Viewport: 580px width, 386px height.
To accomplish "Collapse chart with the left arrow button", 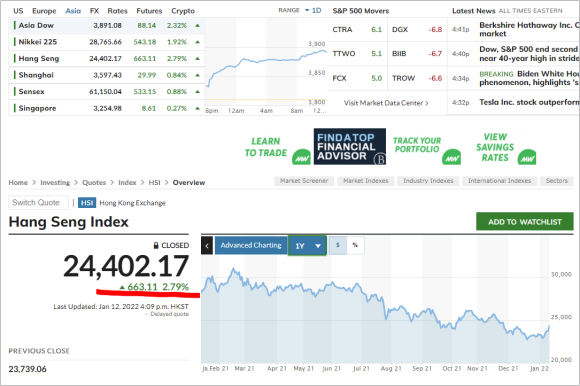I will pyautogui.click(x=207, y=246).
